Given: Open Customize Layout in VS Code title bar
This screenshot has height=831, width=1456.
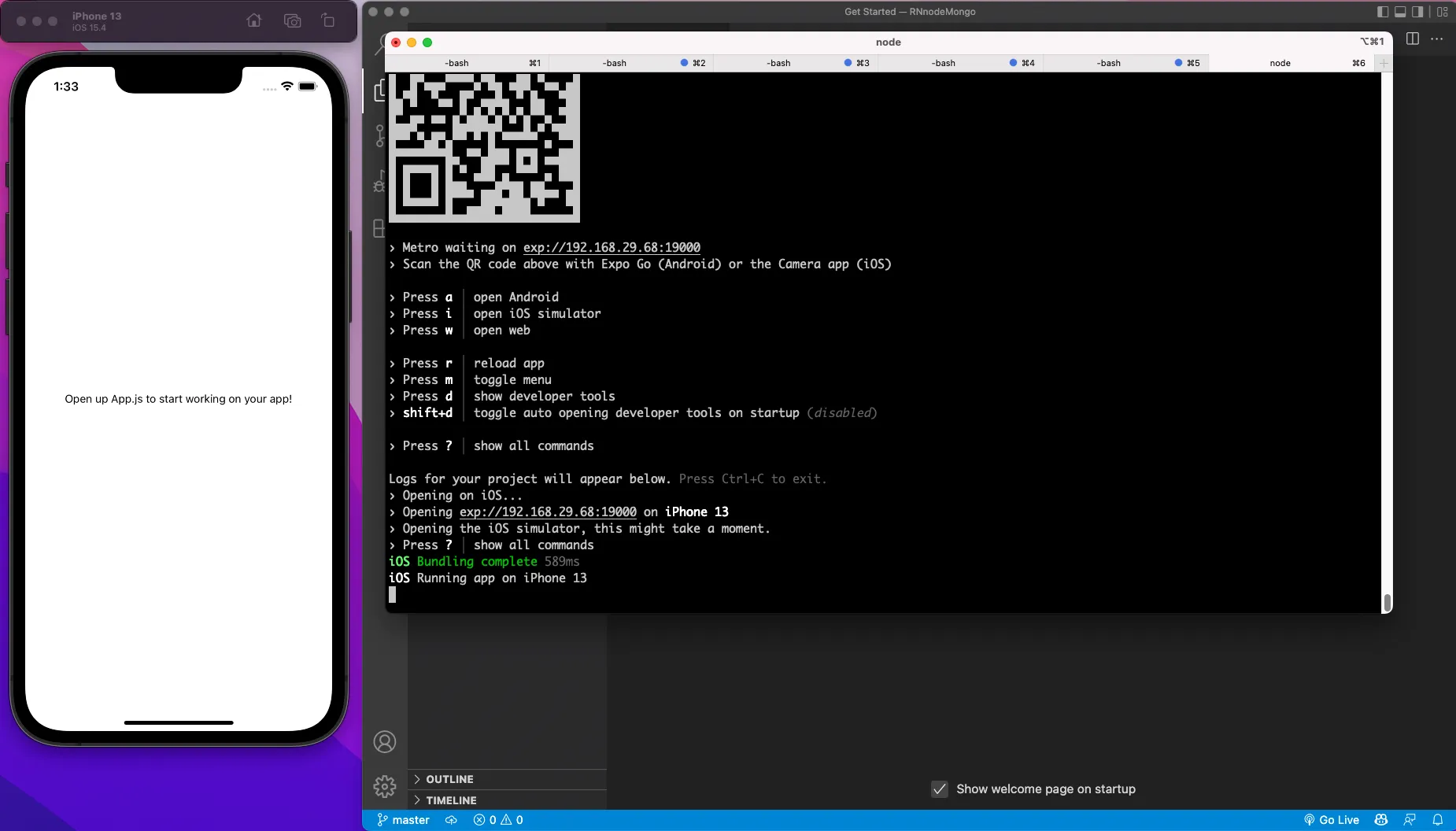Looking at the screenshot, I should pos(1442,12).
